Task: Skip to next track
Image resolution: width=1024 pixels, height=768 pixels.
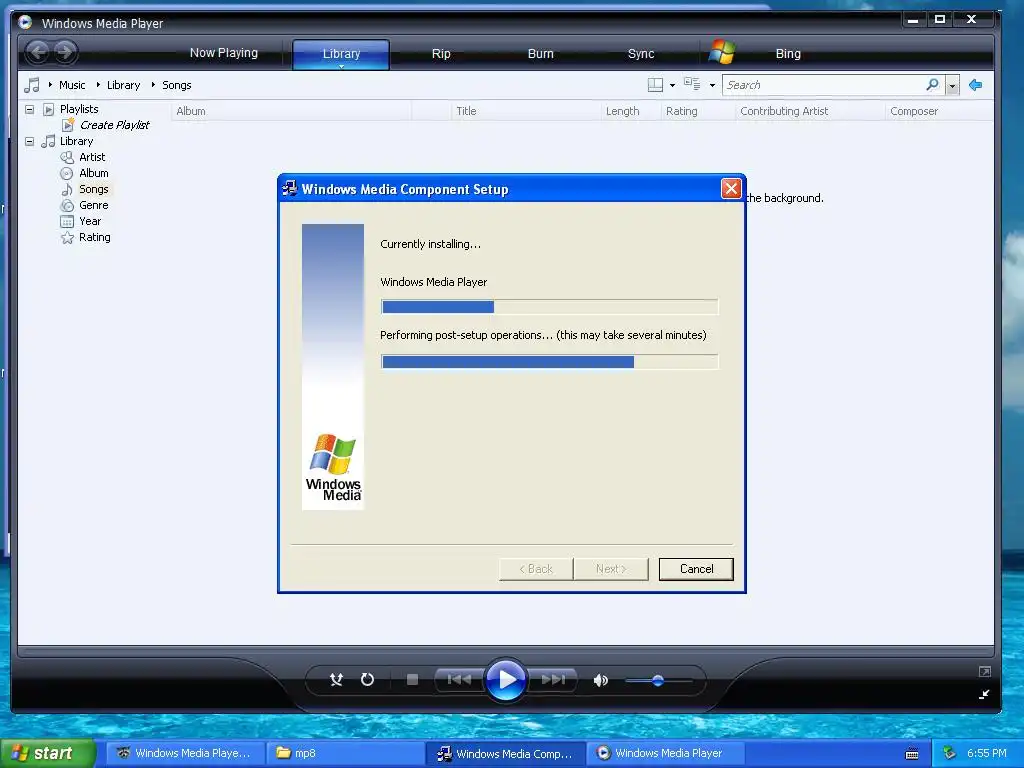Action: (x=553, y=680)
